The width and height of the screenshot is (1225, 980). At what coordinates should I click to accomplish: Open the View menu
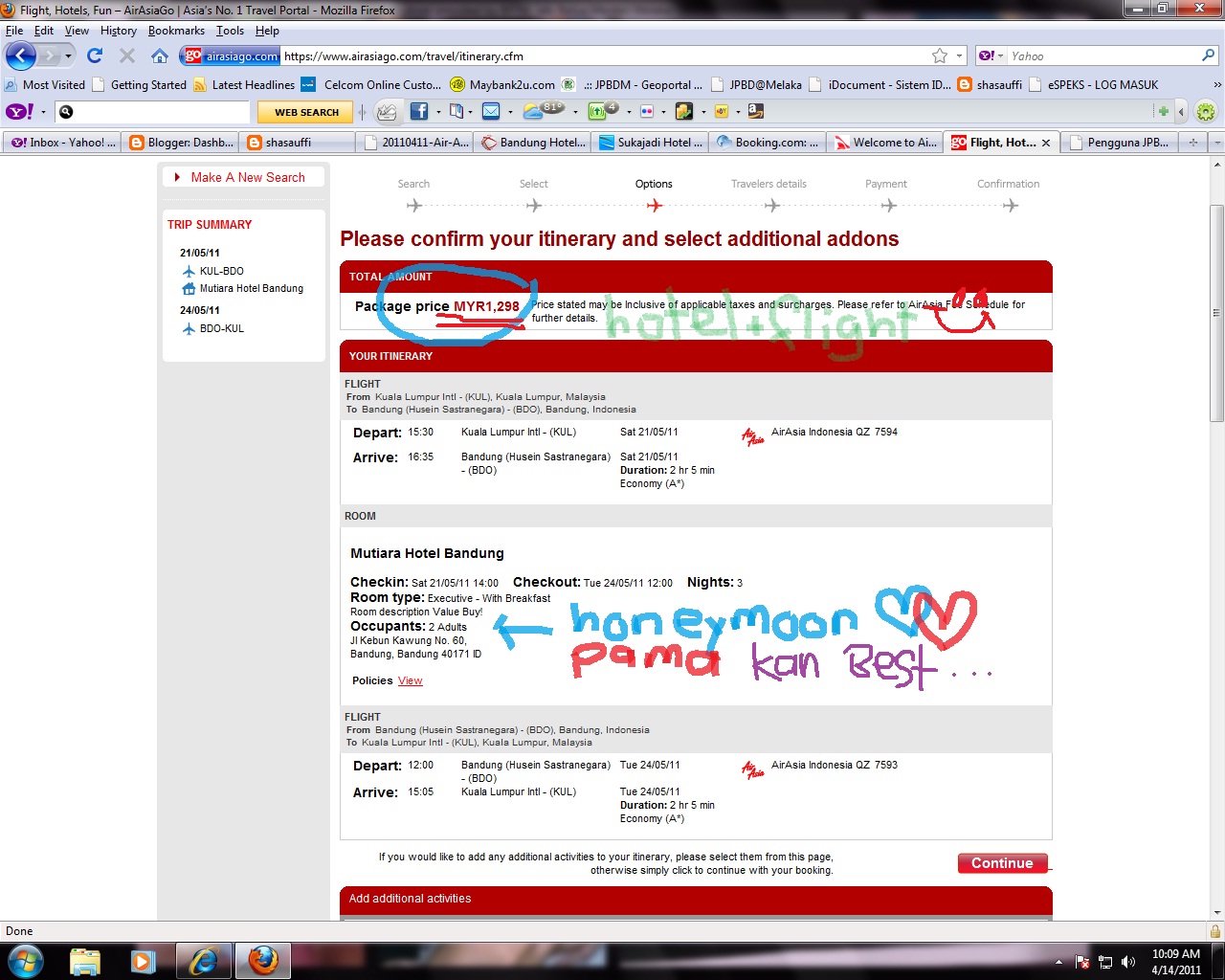pos(77,31)
